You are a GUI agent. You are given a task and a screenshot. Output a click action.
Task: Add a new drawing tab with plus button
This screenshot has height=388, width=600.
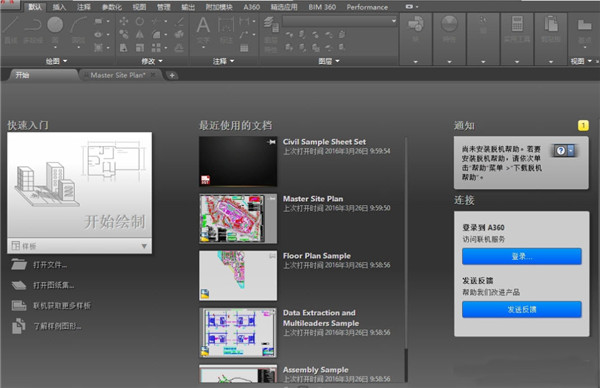172,75
